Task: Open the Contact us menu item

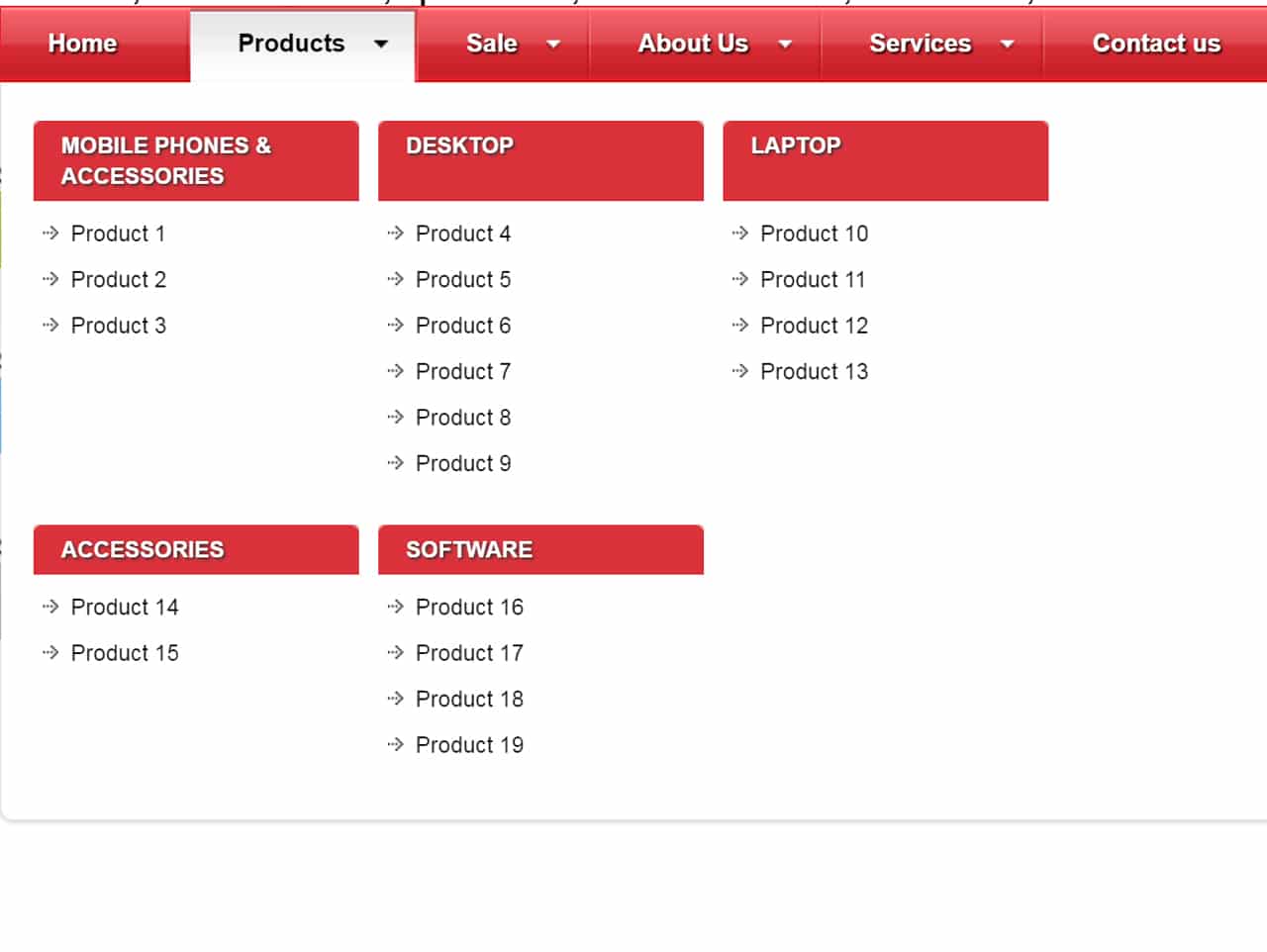Action: pos(1156,44)
